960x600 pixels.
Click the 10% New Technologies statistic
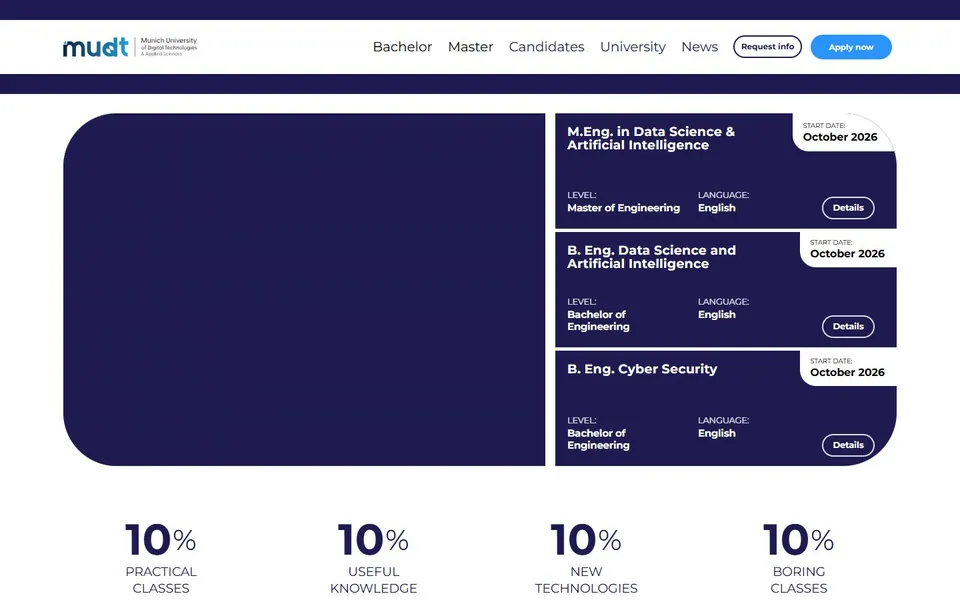click(586, 558)
